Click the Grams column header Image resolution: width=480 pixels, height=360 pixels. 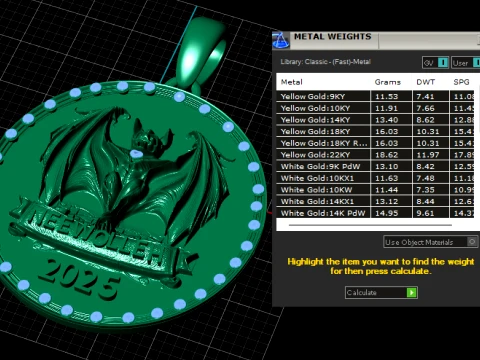(387, 82)
